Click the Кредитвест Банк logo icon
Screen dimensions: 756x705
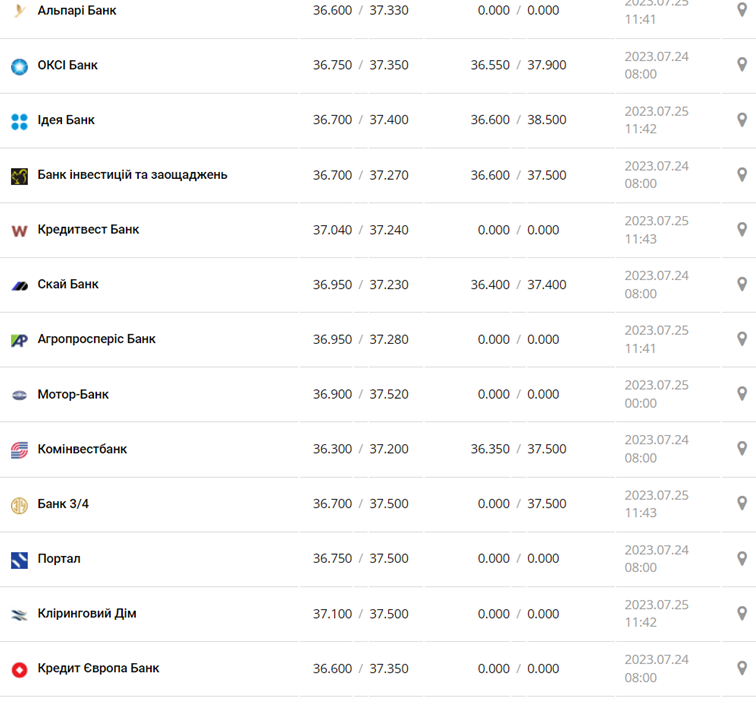click(x=19, y=231)
